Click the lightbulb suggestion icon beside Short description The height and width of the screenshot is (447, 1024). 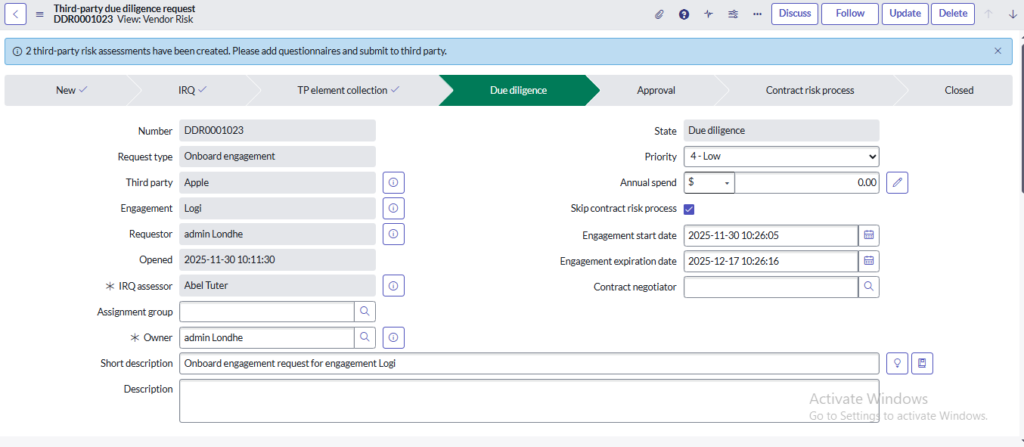coord(897,363)
